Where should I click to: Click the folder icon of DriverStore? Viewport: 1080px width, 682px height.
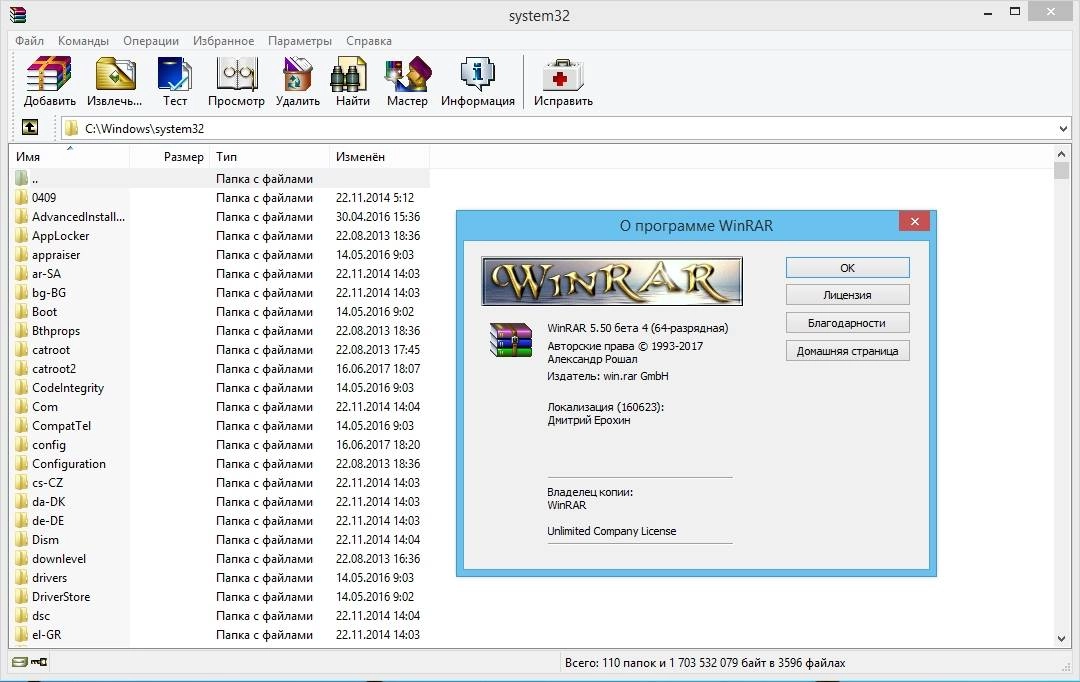click(x=21, y=597)
